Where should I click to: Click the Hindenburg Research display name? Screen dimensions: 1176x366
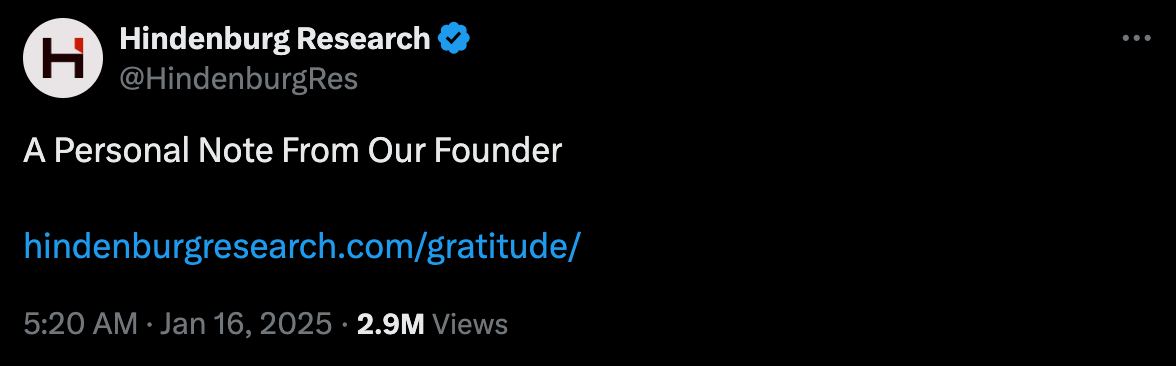coord(274,38)
